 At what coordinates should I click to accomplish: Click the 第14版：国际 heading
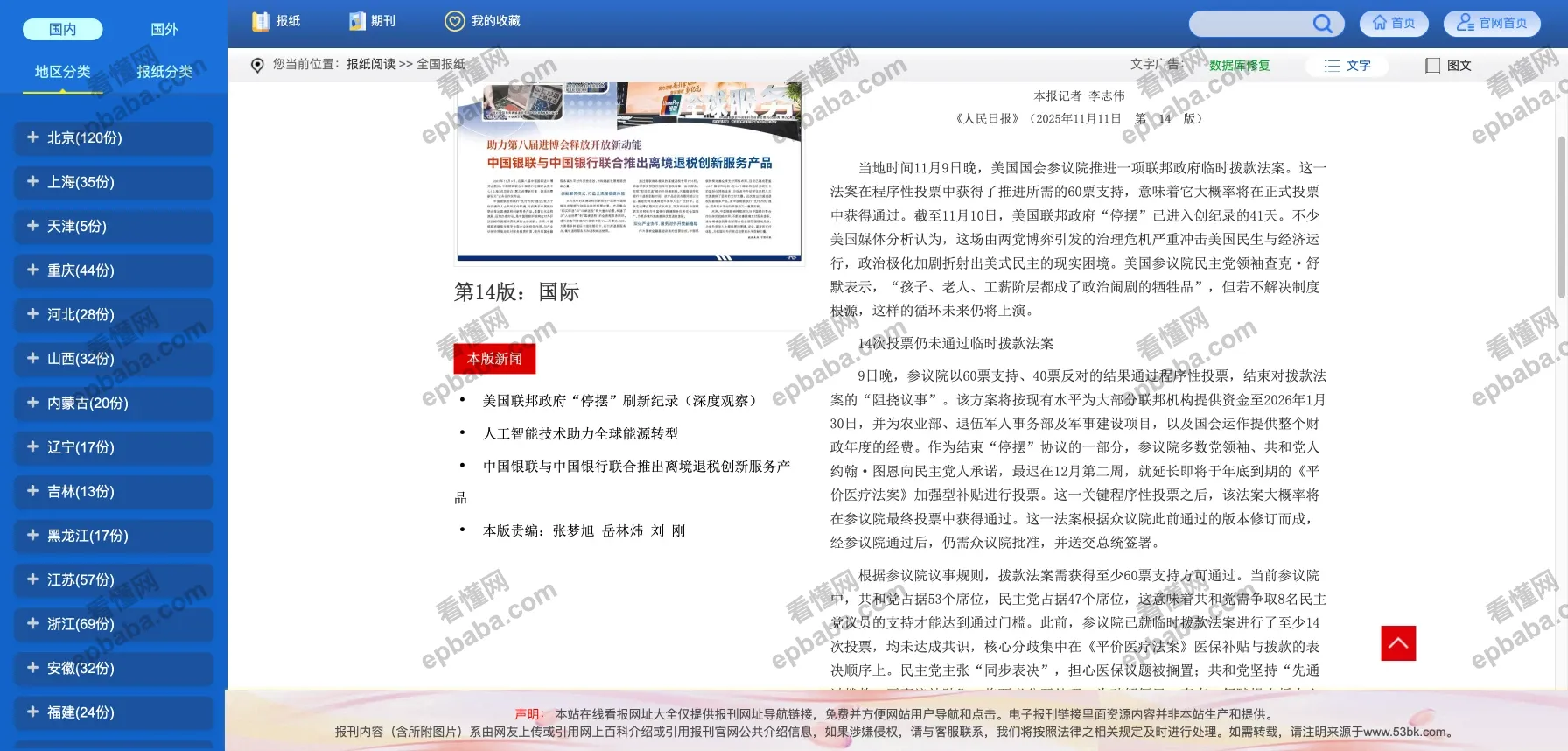coord(516,292)
